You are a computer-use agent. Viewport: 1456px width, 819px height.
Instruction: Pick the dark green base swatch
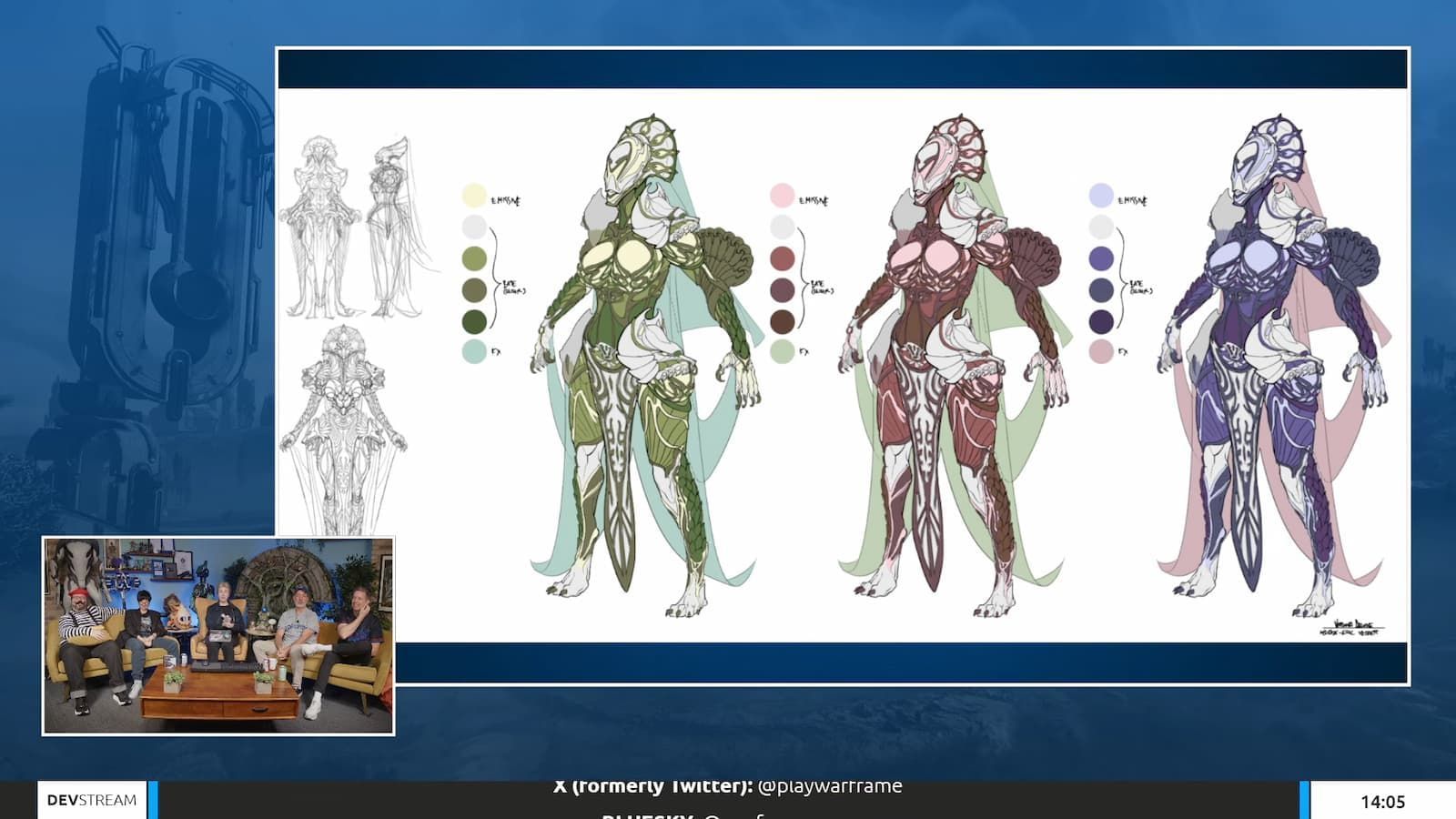tap(474, 321)
